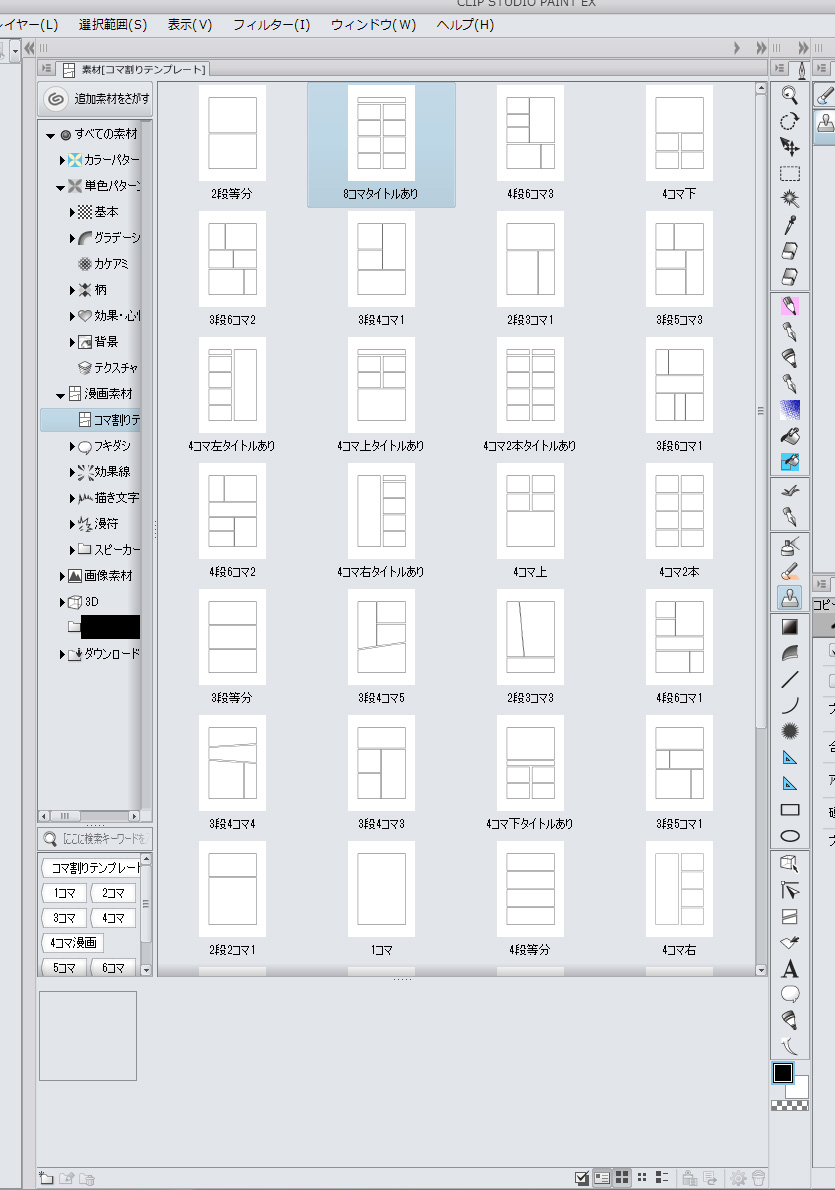Switch to large thumbnail grid view
Viewport: 835px width, 1190px height.
(x=622, y=1178)
